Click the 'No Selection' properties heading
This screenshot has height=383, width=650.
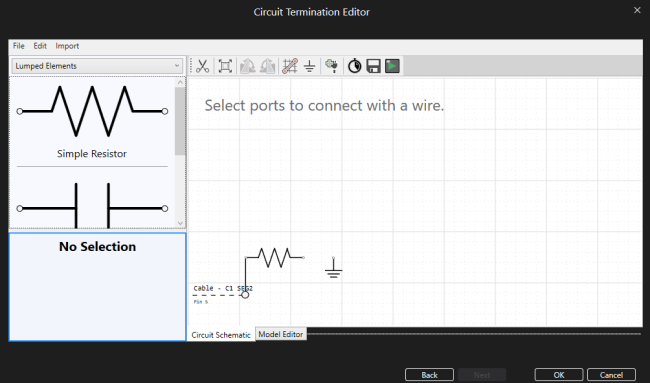coord(97,247)
